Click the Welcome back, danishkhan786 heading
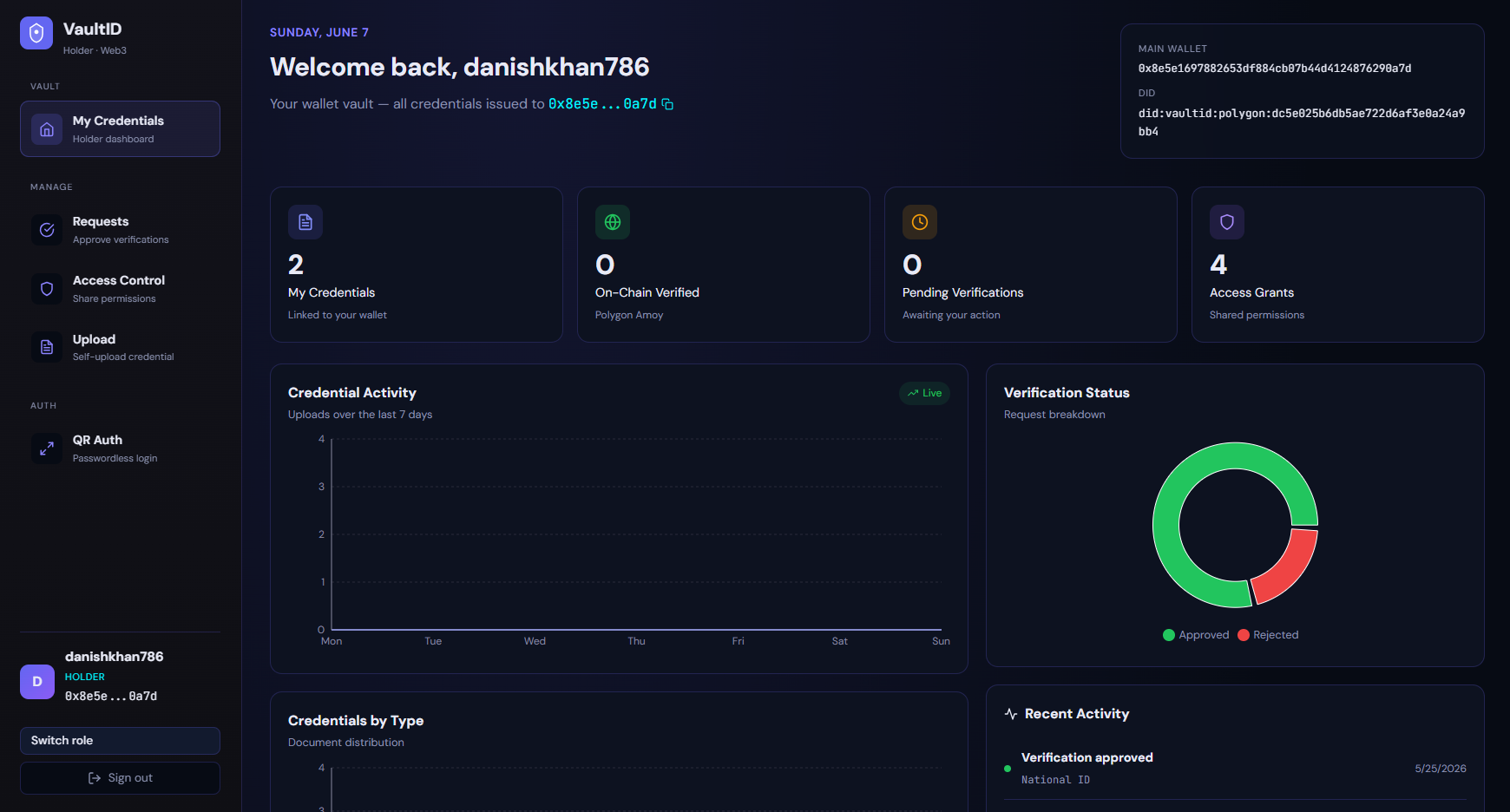Image resolution: width=1510 pixels, height=812 pixels. click(460, 67)
